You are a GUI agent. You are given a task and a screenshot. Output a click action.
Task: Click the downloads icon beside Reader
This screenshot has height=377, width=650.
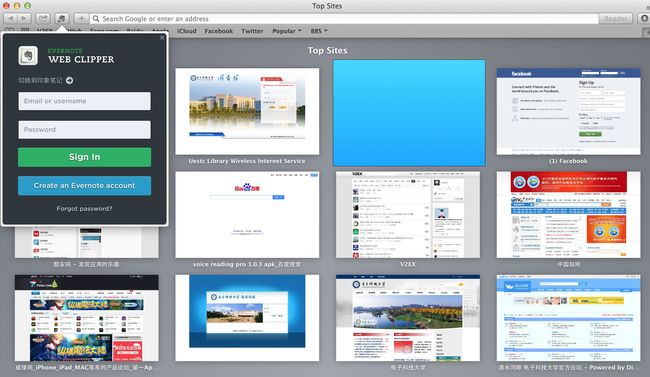[x=643, y=19]
